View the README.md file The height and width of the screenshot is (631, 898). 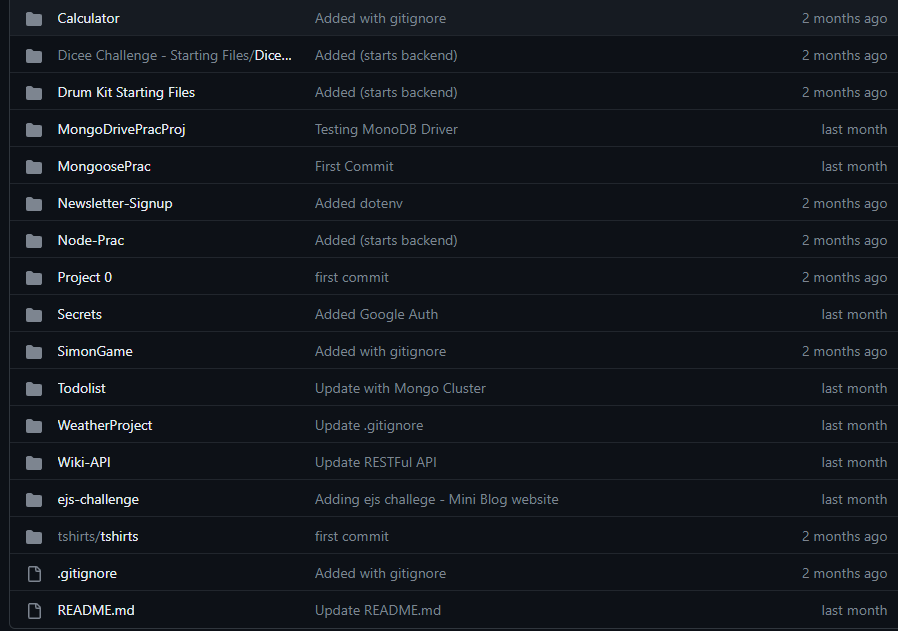[x=96, y=610]
